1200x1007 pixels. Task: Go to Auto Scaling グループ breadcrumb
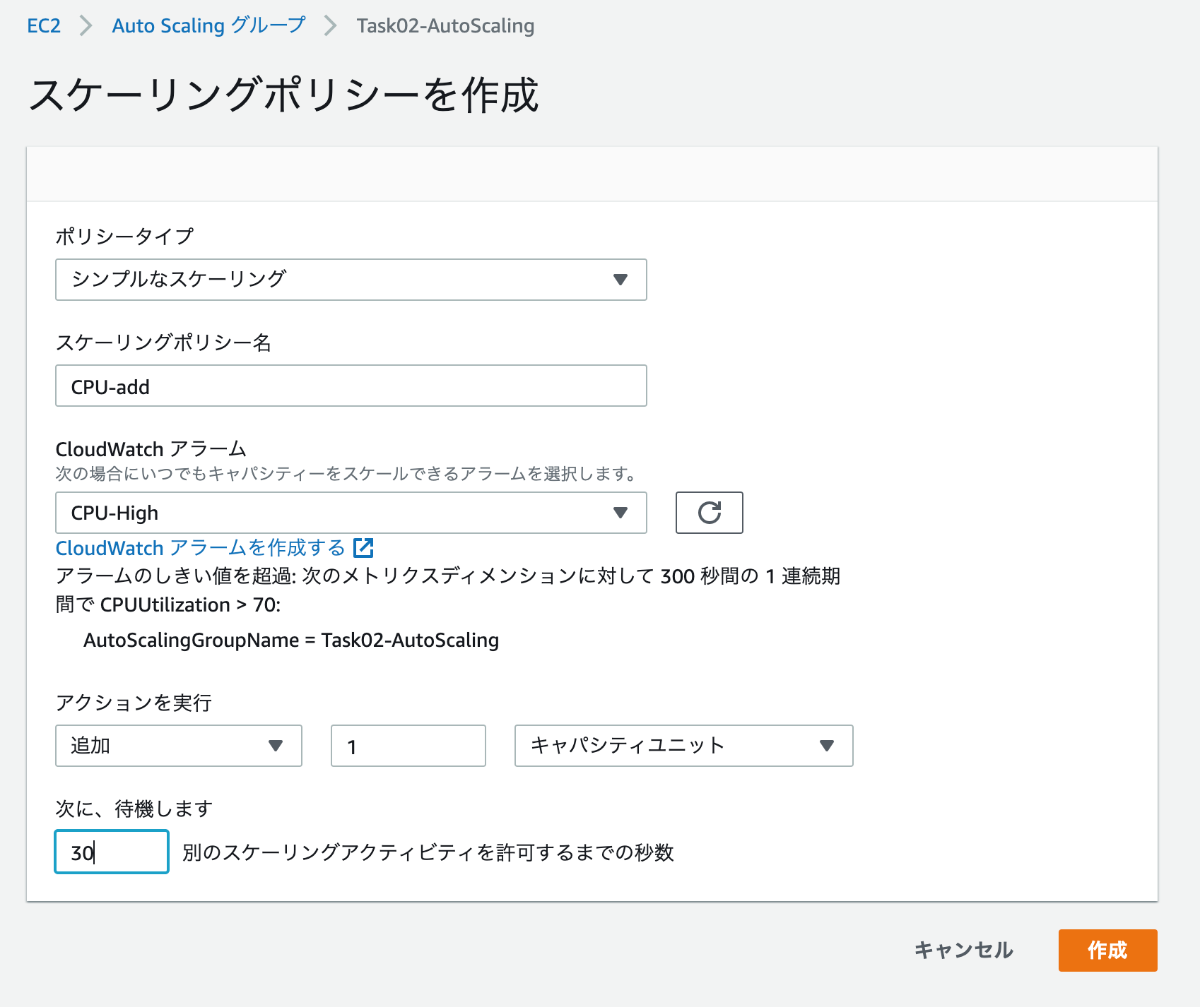tap(209, 26)
